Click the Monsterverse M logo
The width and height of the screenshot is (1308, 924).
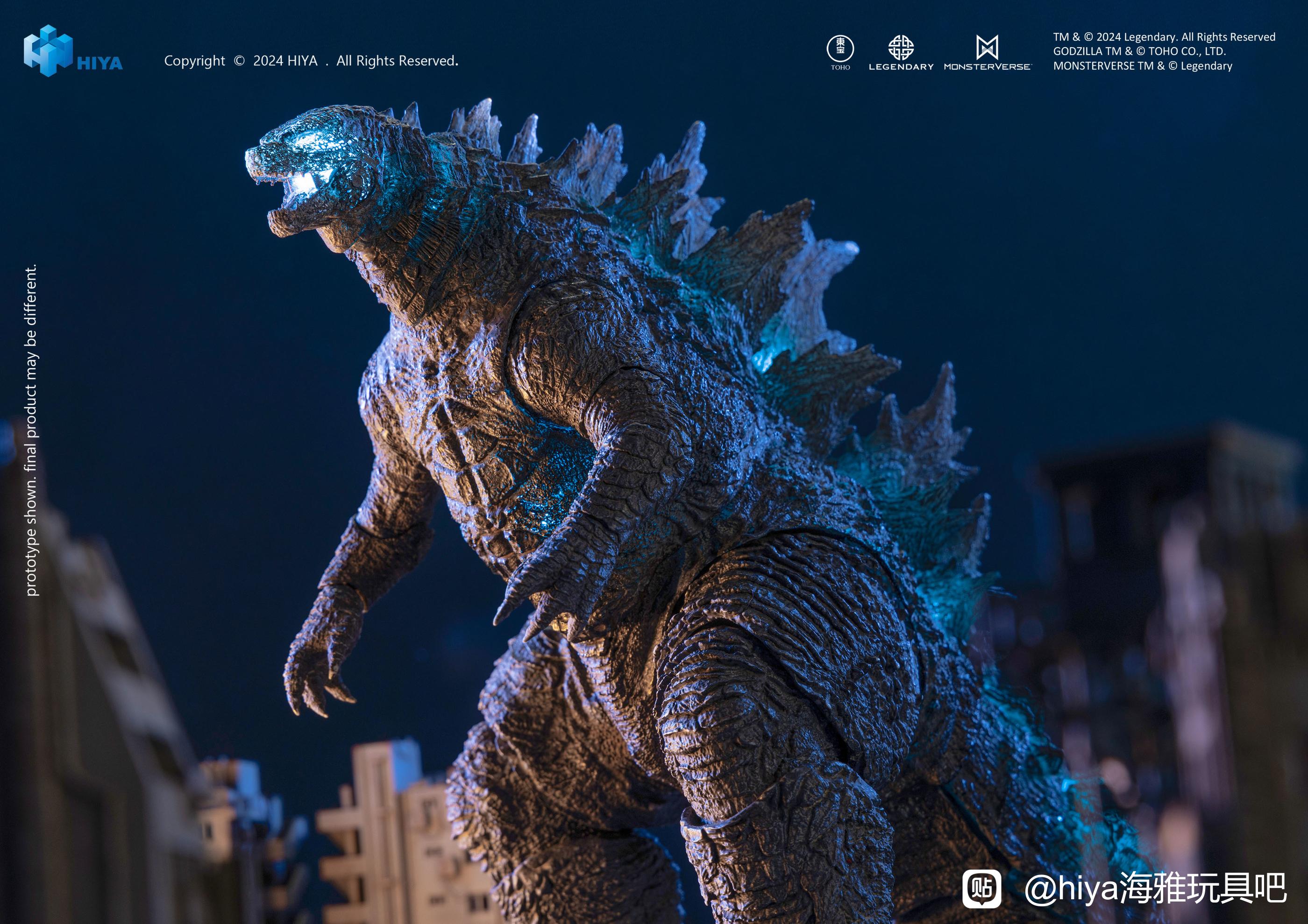(987, 47)
